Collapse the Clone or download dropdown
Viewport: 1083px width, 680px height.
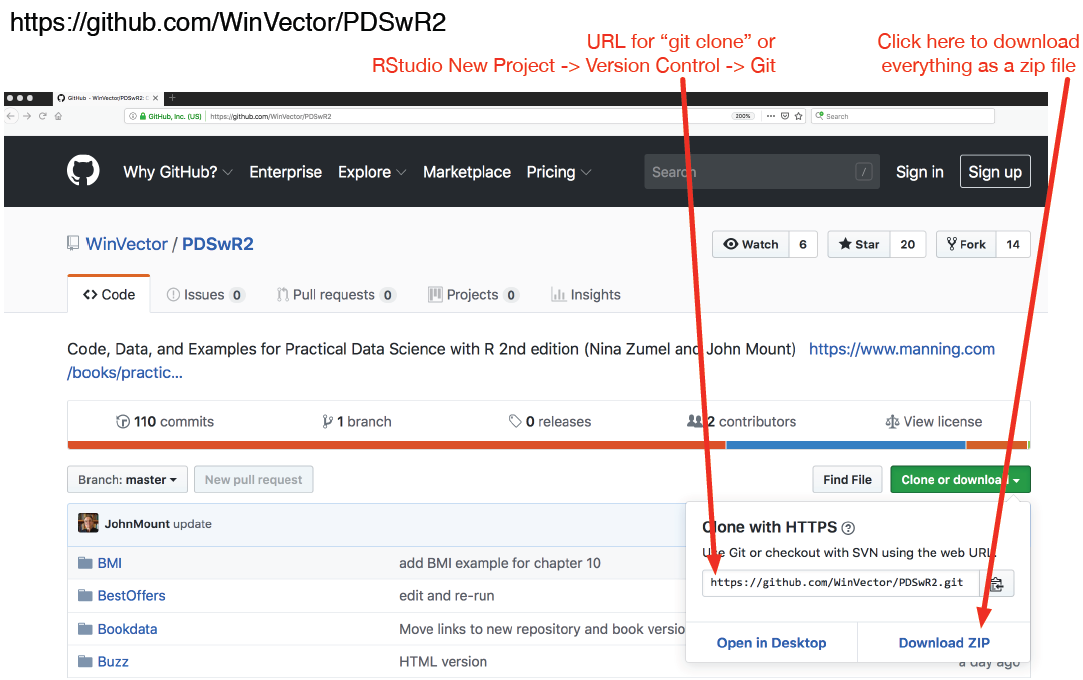click(x=959, y=480)
